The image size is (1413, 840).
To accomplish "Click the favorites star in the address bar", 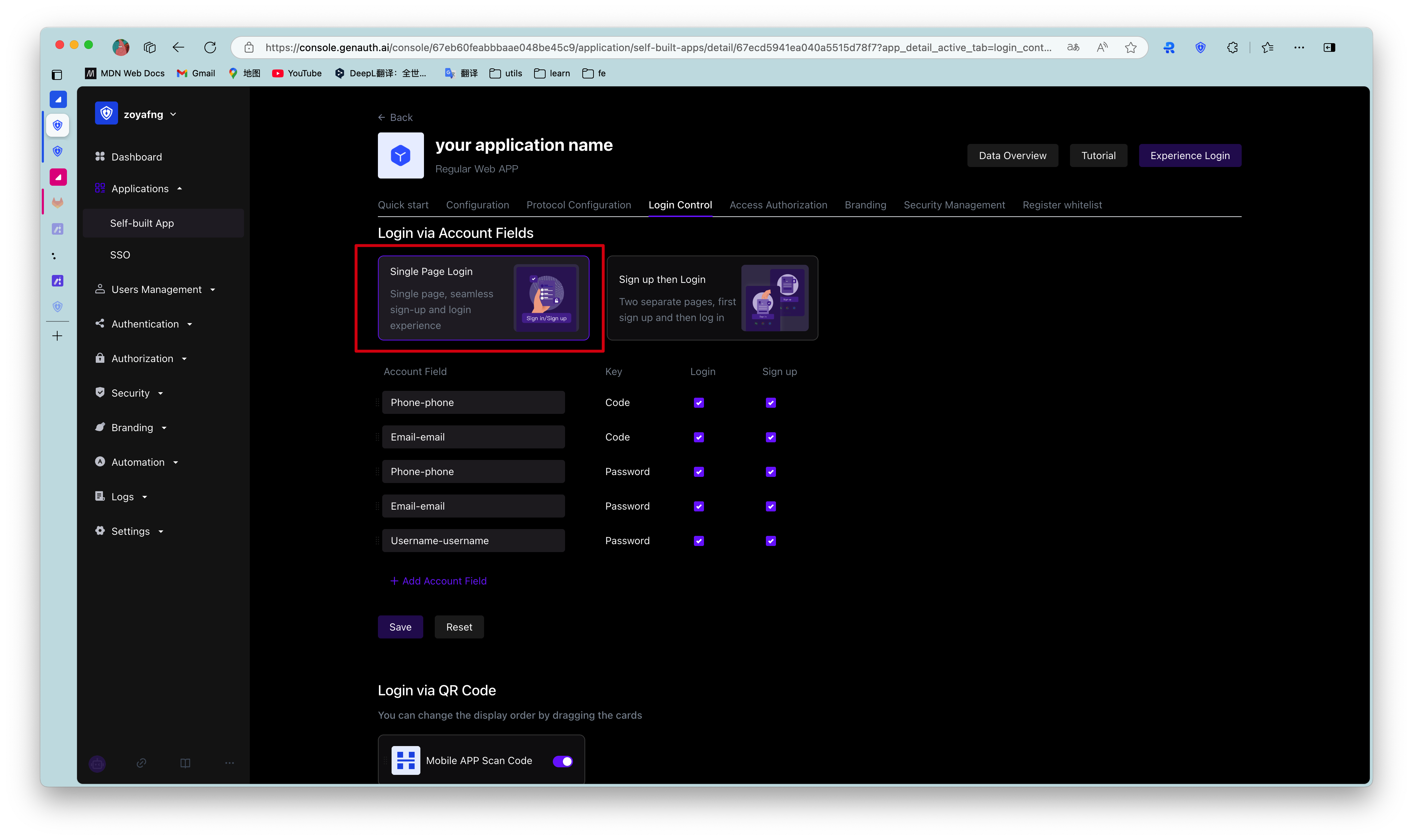I will [1130, 48].
